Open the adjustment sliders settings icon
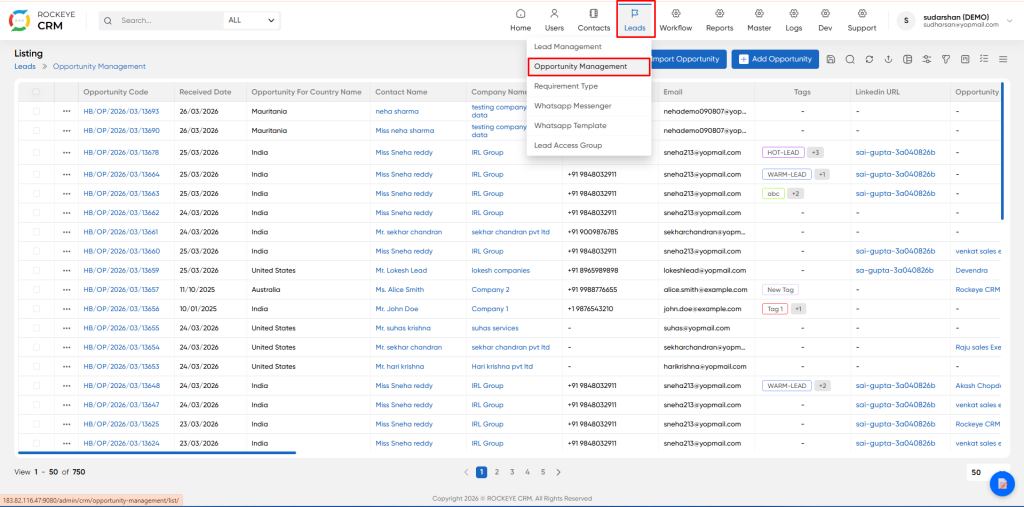Viewport: 1024px width, 507px height. coord(926,59)
